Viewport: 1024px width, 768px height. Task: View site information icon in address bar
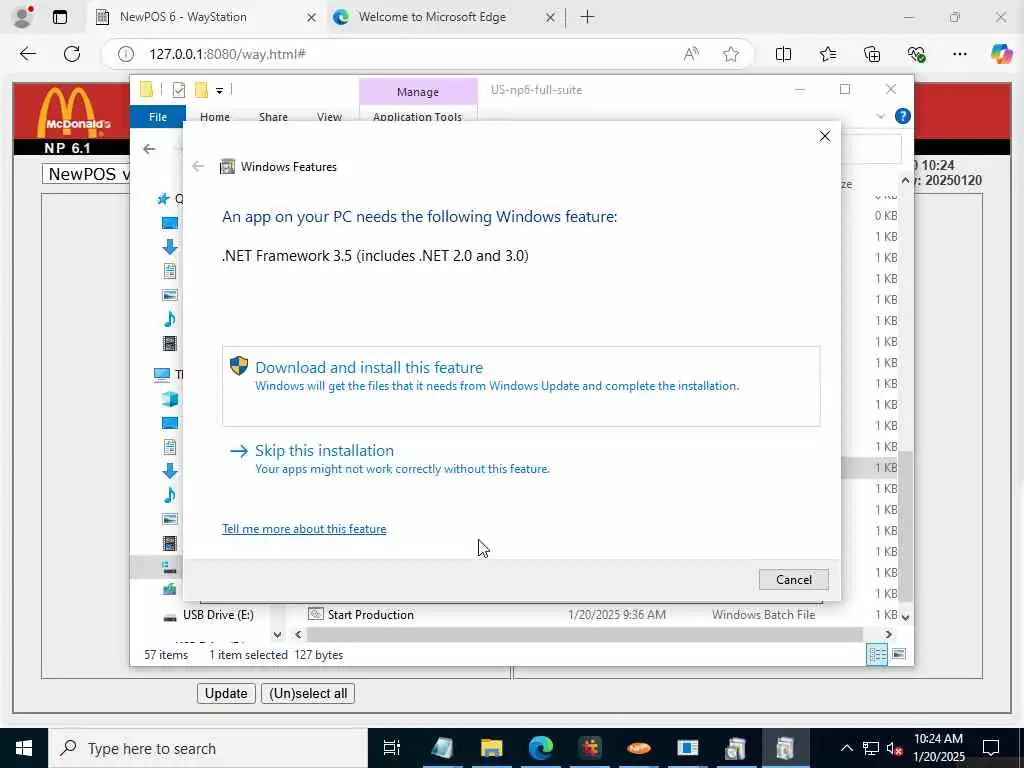(125, 54)
